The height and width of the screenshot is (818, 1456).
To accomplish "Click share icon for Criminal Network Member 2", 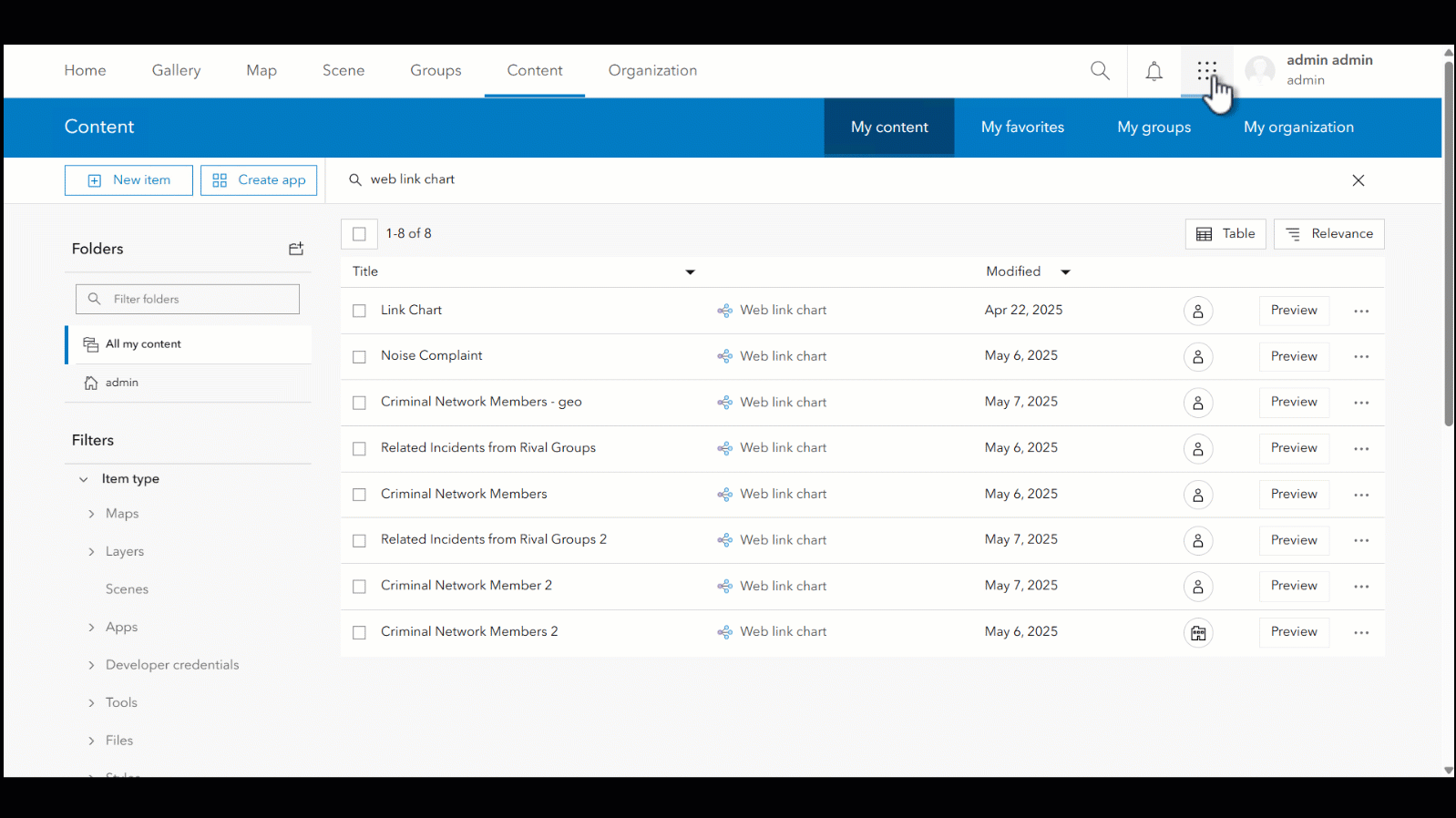I will pos(1198,587).
